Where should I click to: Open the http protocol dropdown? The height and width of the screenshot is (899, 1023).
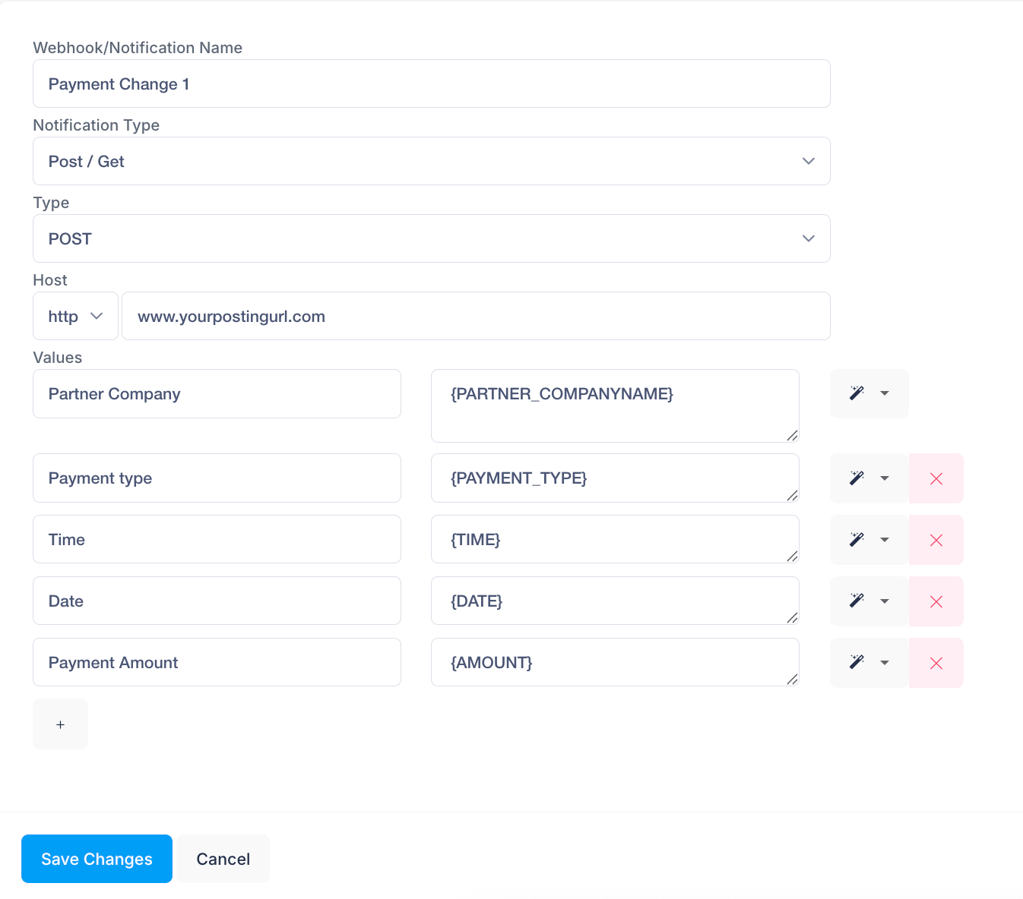[x=75, y=316]
